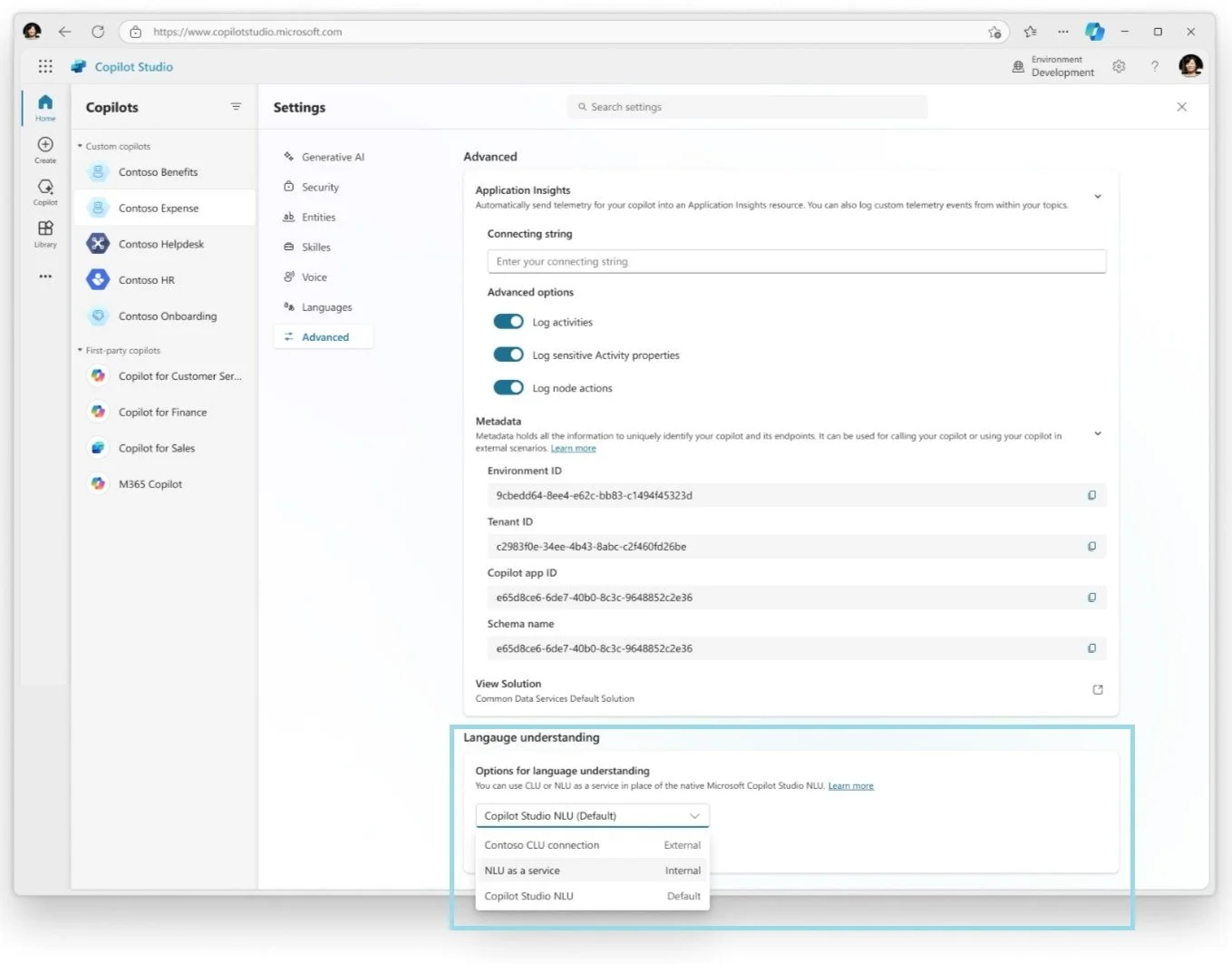Select Contoso Onboarding copilot

point(164,316)
